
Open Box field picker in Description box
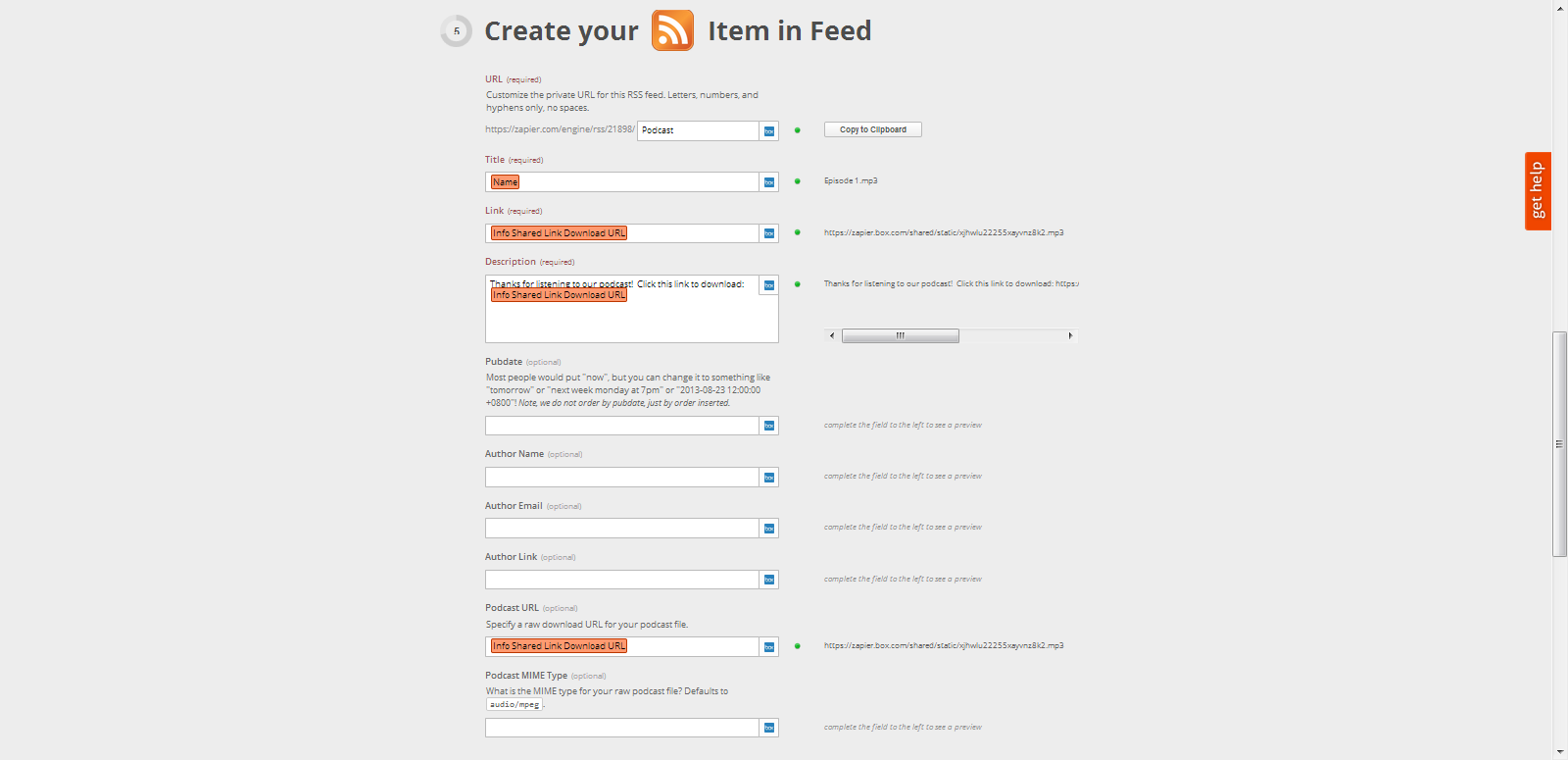tap(769, 285)
